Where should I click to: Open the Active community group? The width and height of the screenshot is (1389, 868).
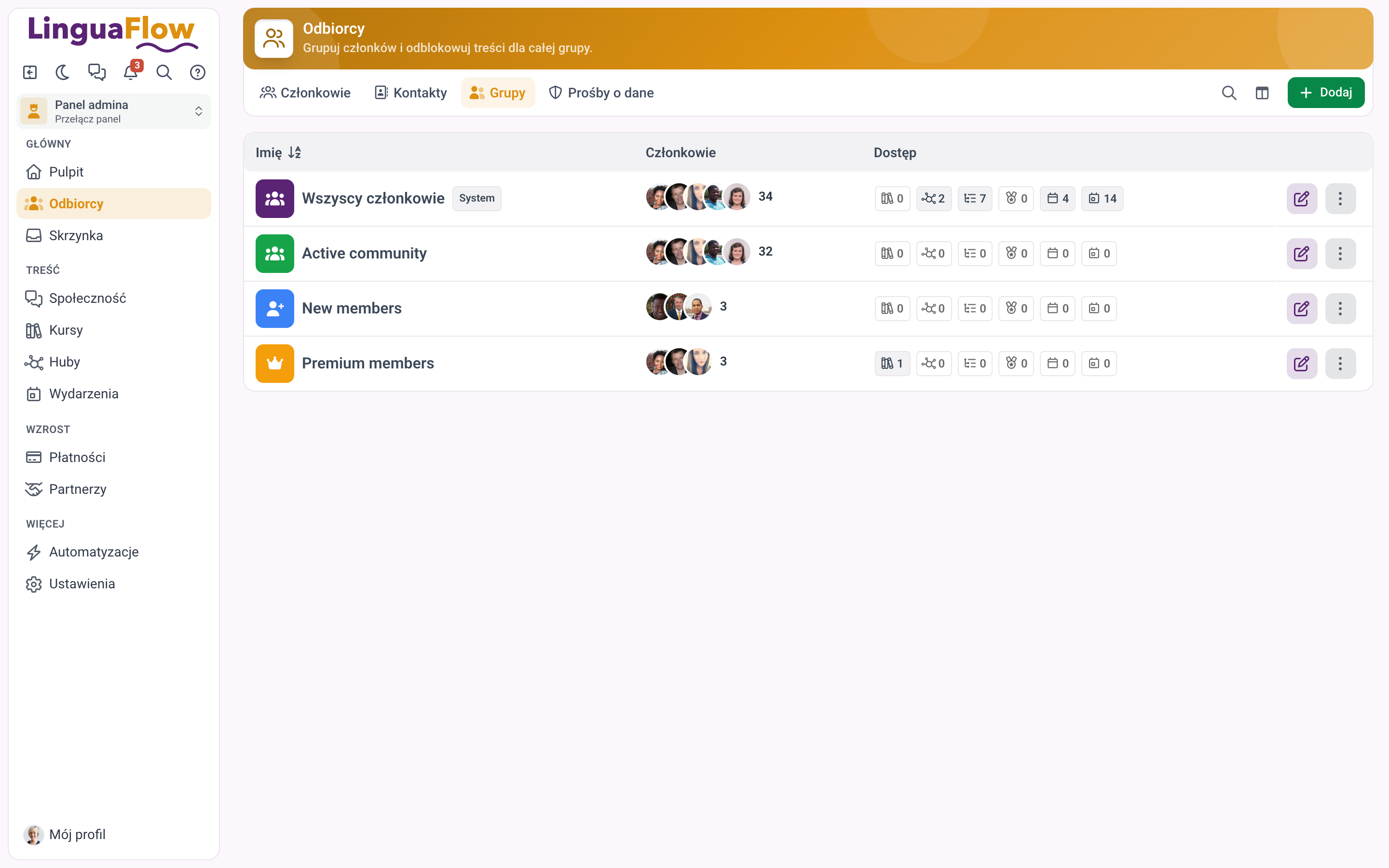[364, 254]
